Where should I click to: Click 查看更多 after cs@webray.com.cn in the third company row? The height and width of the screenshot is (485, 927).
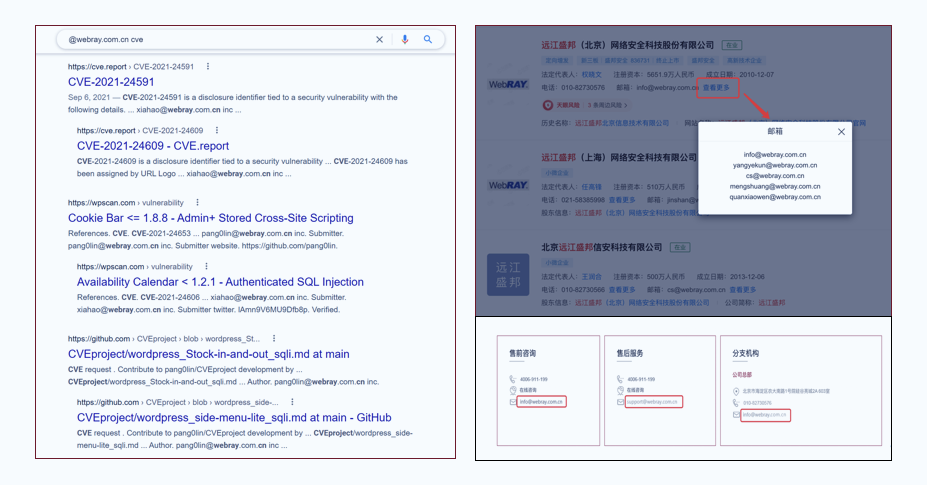[743, 290]
